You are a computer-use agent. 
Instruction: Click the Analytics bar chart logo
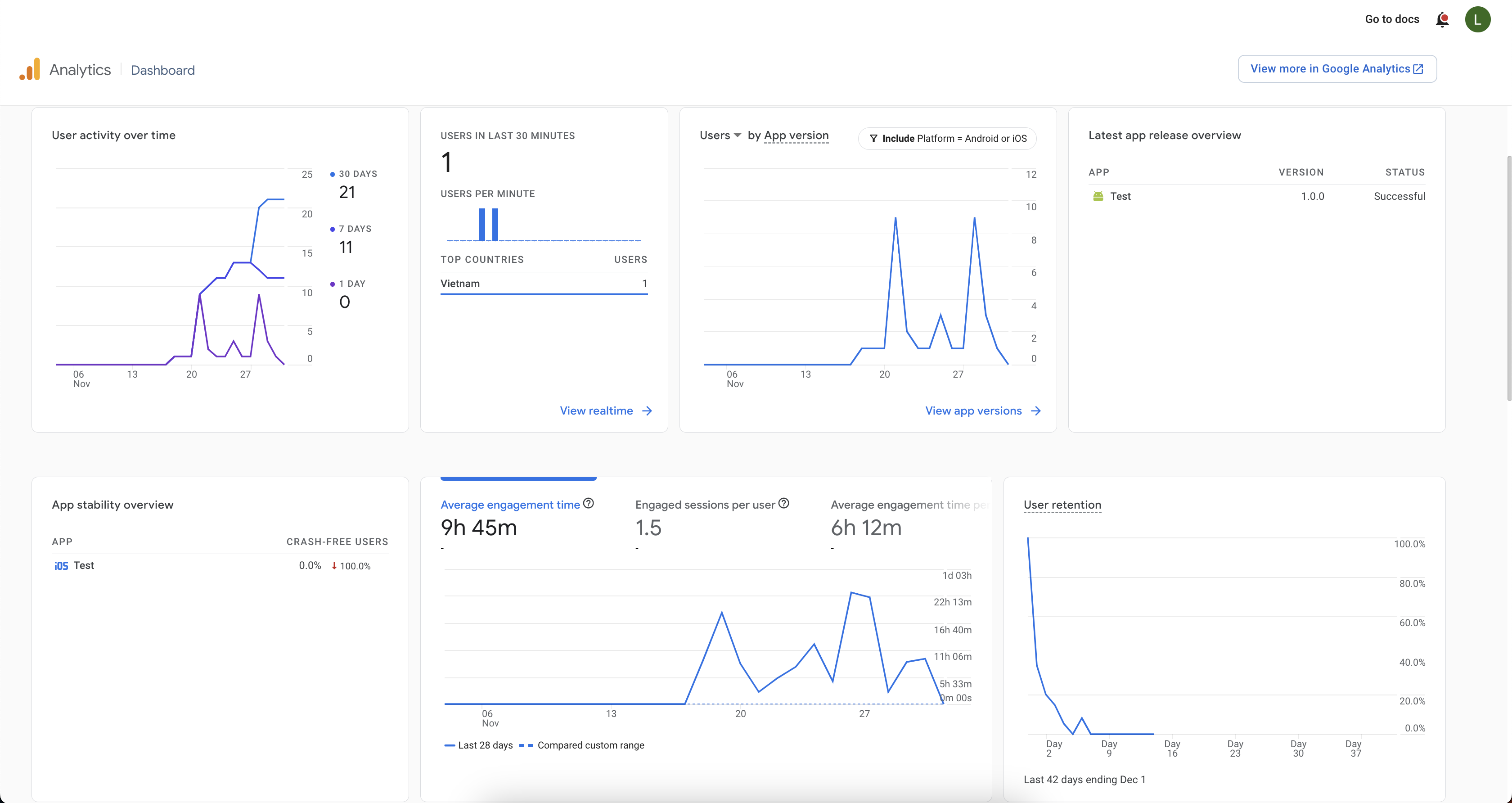coord(30,69)
